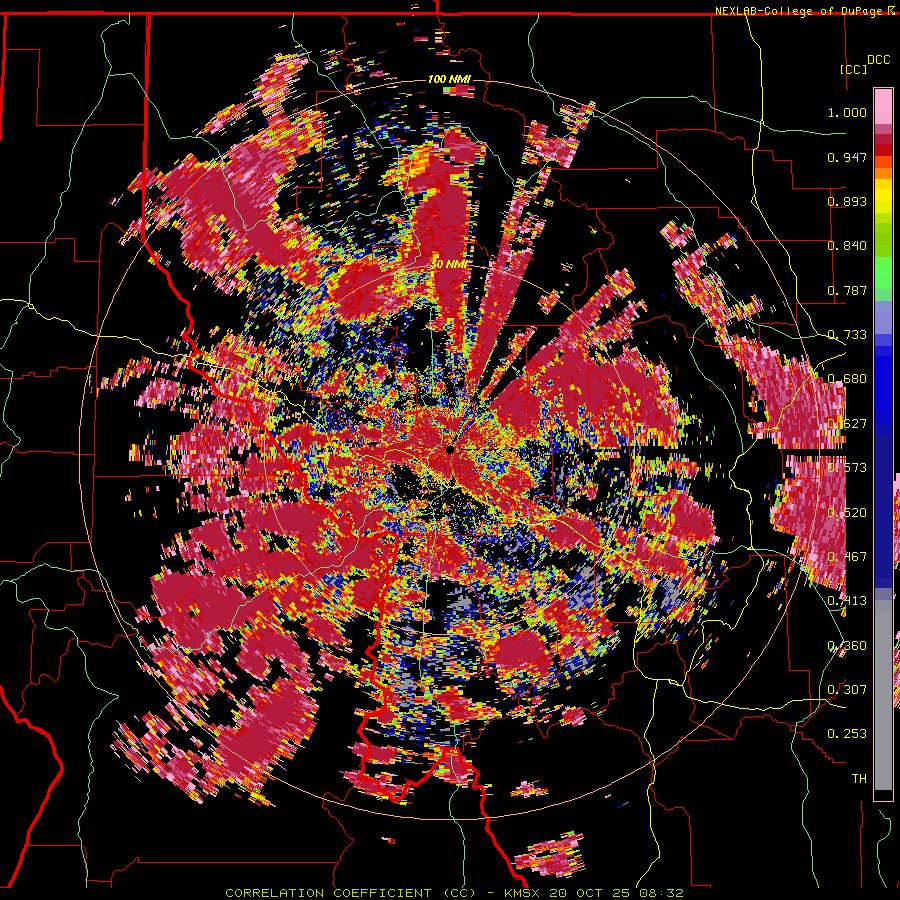The image size is (900, 900).
Task: Select the 0.253 legend value
Action: point(847,734)
